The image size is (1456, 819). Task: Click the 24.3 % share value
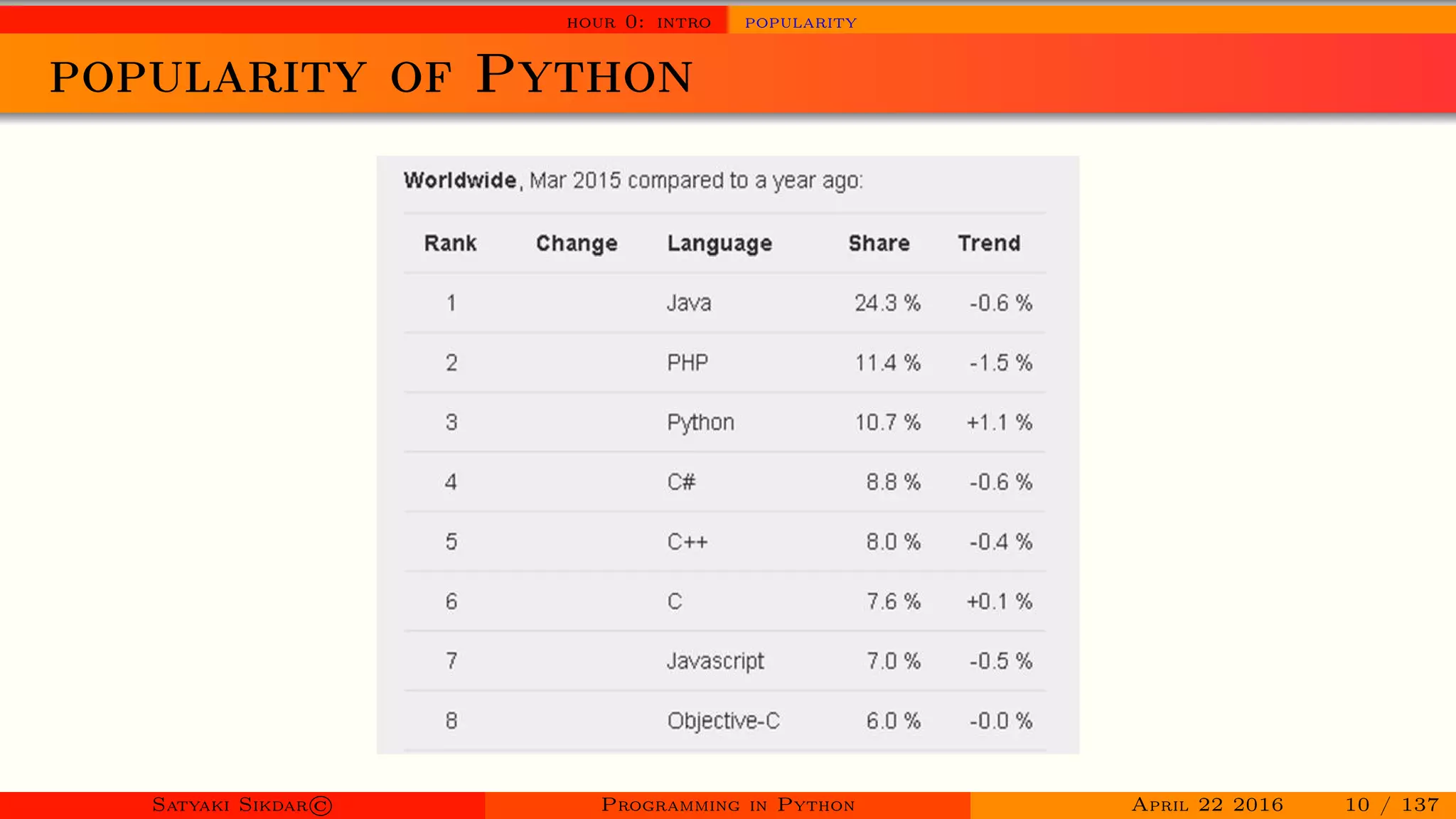pyautogui.click(x=887, y=303)
